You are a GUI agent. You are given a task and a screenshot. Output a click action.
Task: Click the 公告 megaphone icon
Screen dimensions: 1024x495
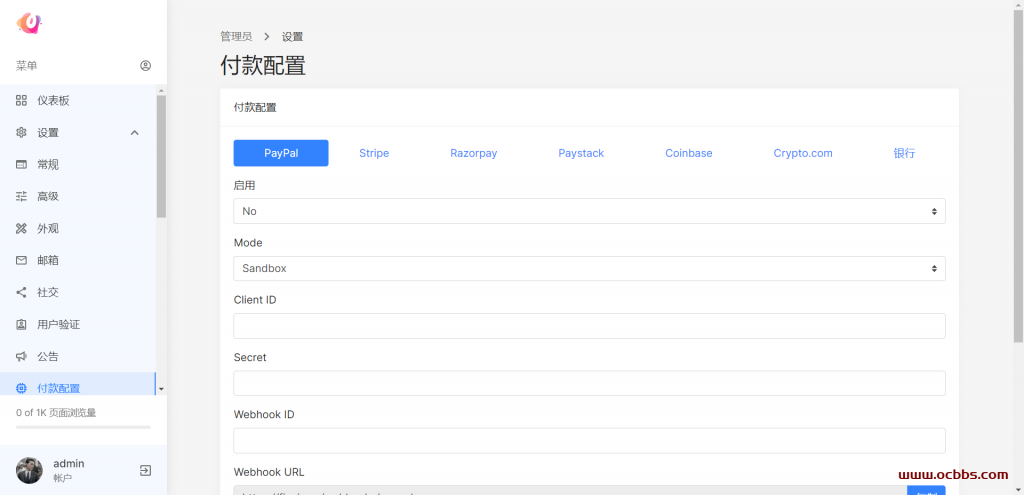(x=21, y=356)
